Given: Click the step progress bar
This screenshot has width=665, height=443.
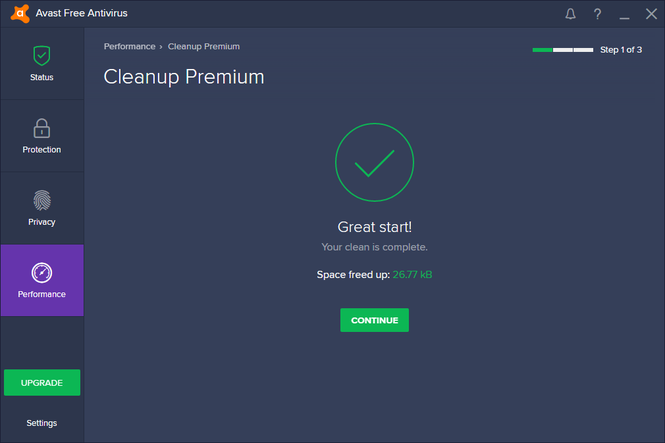Looking at the screenshot, I should tap(563, 50).
